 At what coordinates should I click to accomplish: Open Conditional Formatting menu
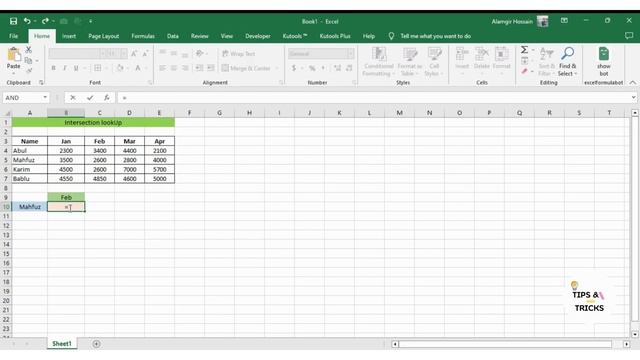click(x=379, y=61)
